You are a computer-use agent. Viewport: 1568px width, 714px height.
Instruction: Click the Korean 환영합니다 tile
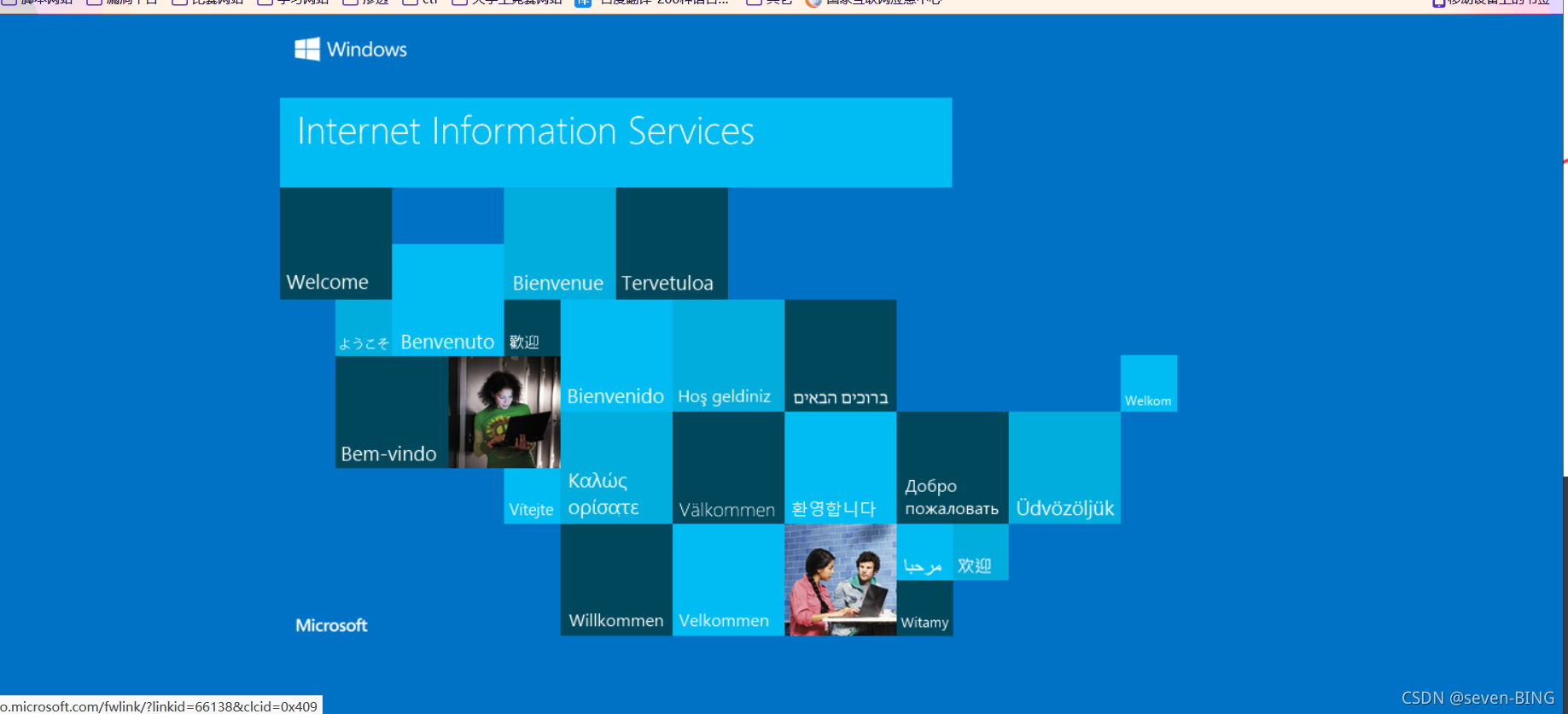pos(841,468)
